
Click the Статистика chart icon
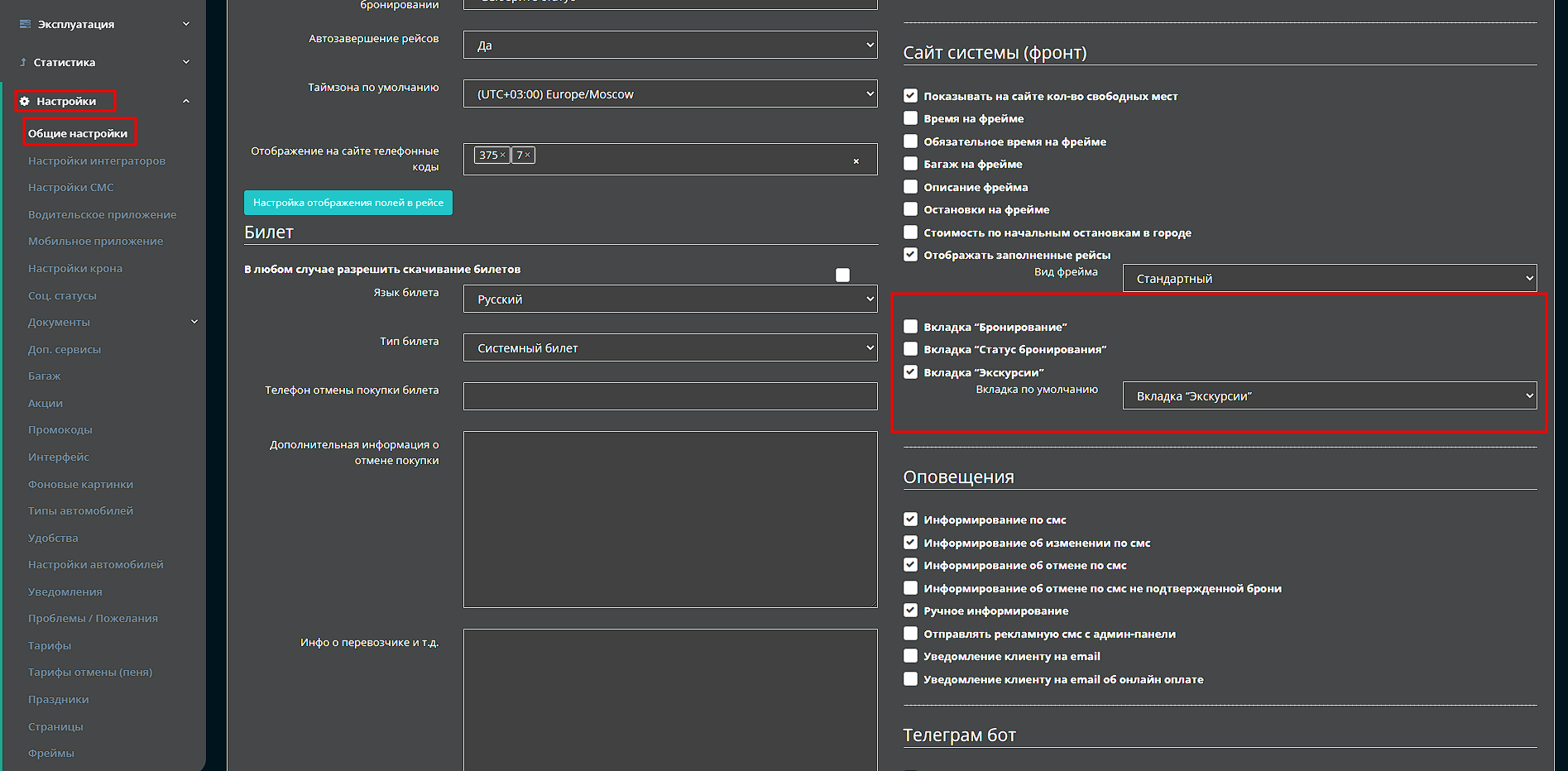tap(23, 62)
